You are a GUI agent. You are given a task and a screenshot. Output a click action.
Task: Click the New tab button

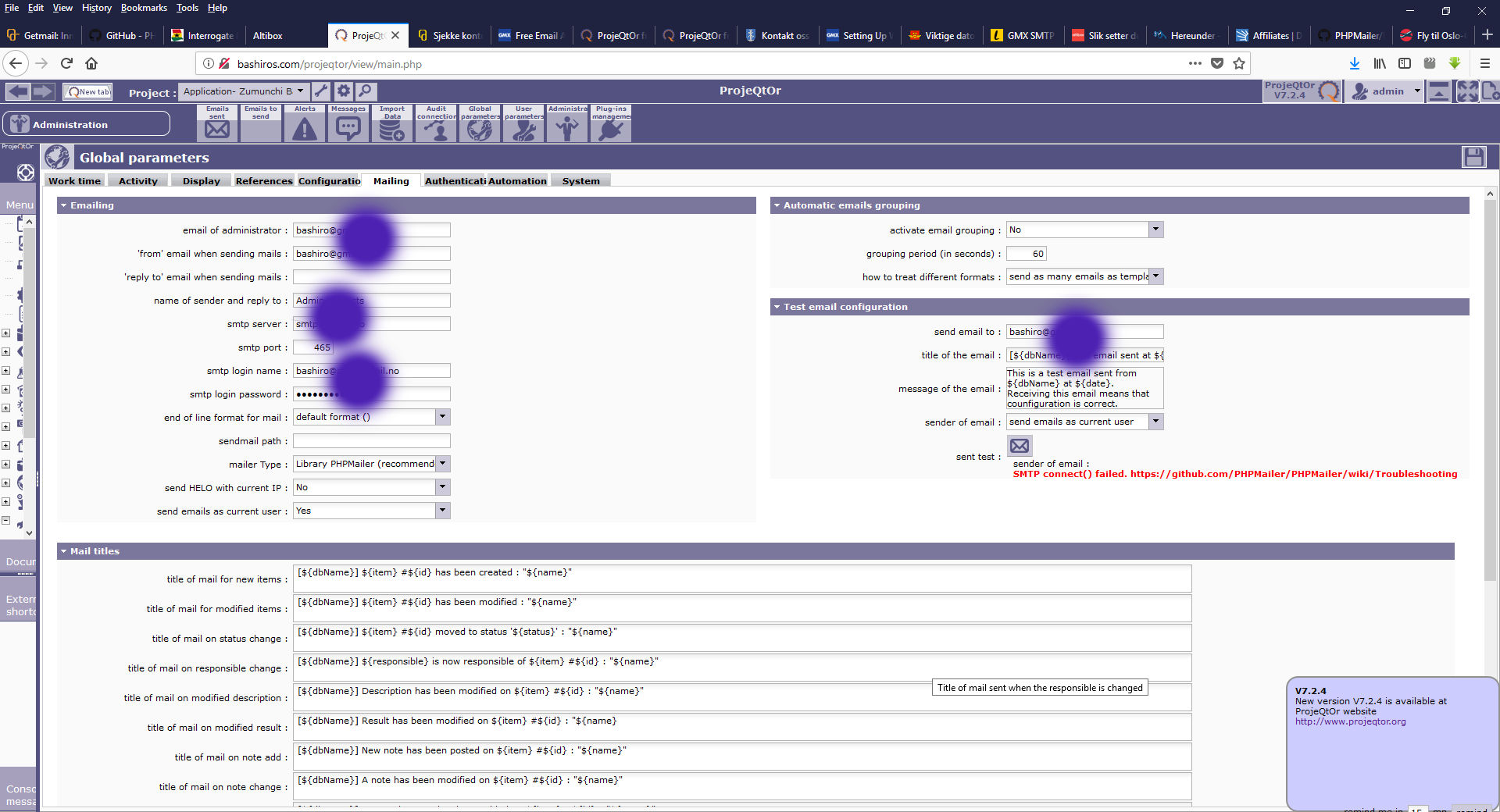point(88,91)
